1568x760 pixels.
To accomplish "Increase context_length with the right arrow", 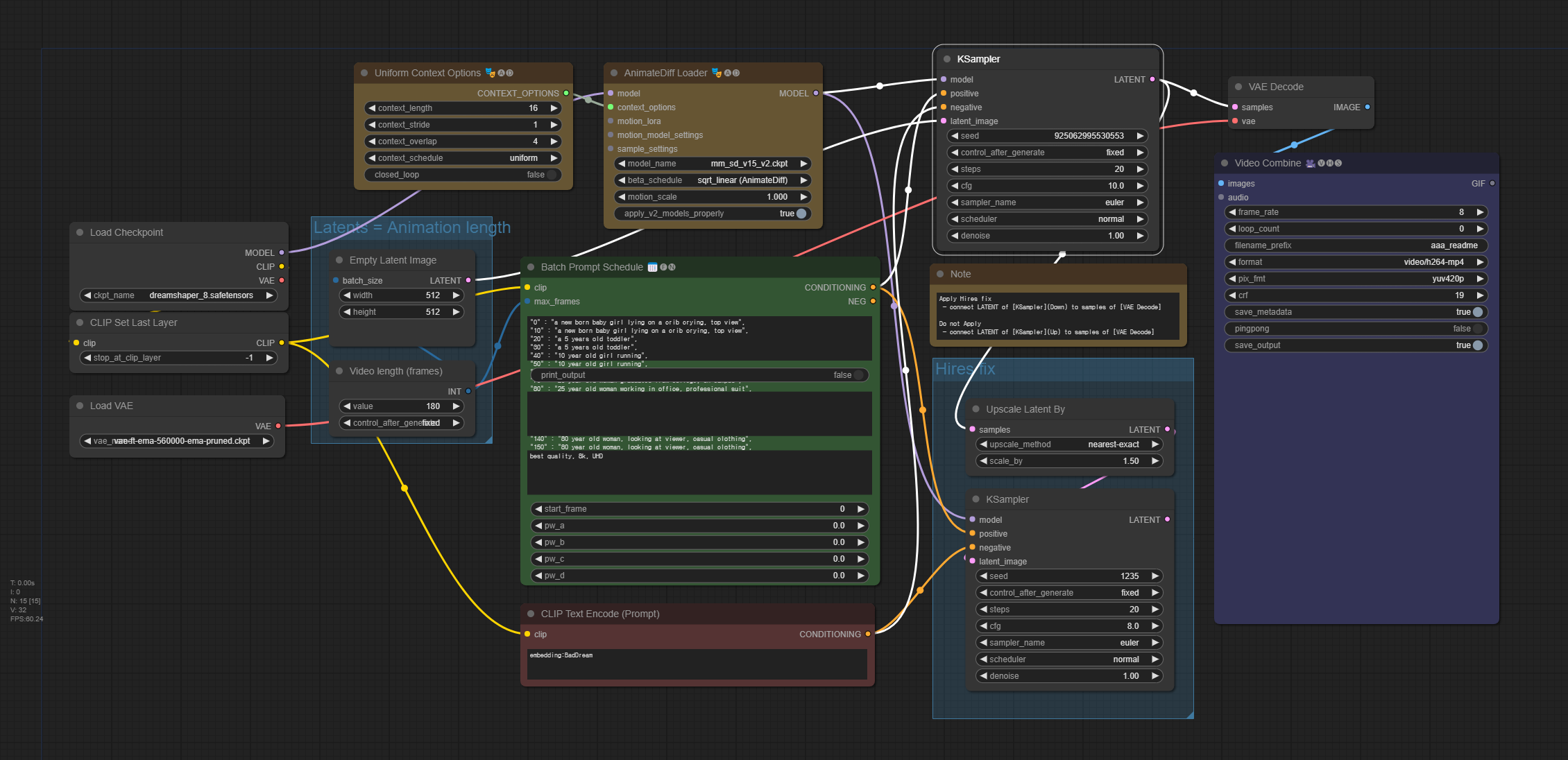I will [554, 108].
